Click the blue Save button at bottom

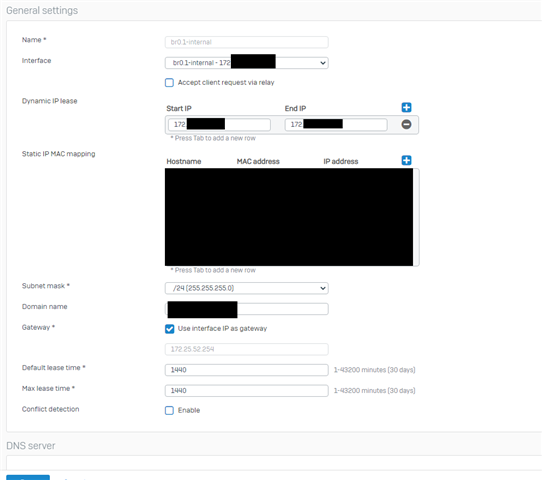point(28,478)
